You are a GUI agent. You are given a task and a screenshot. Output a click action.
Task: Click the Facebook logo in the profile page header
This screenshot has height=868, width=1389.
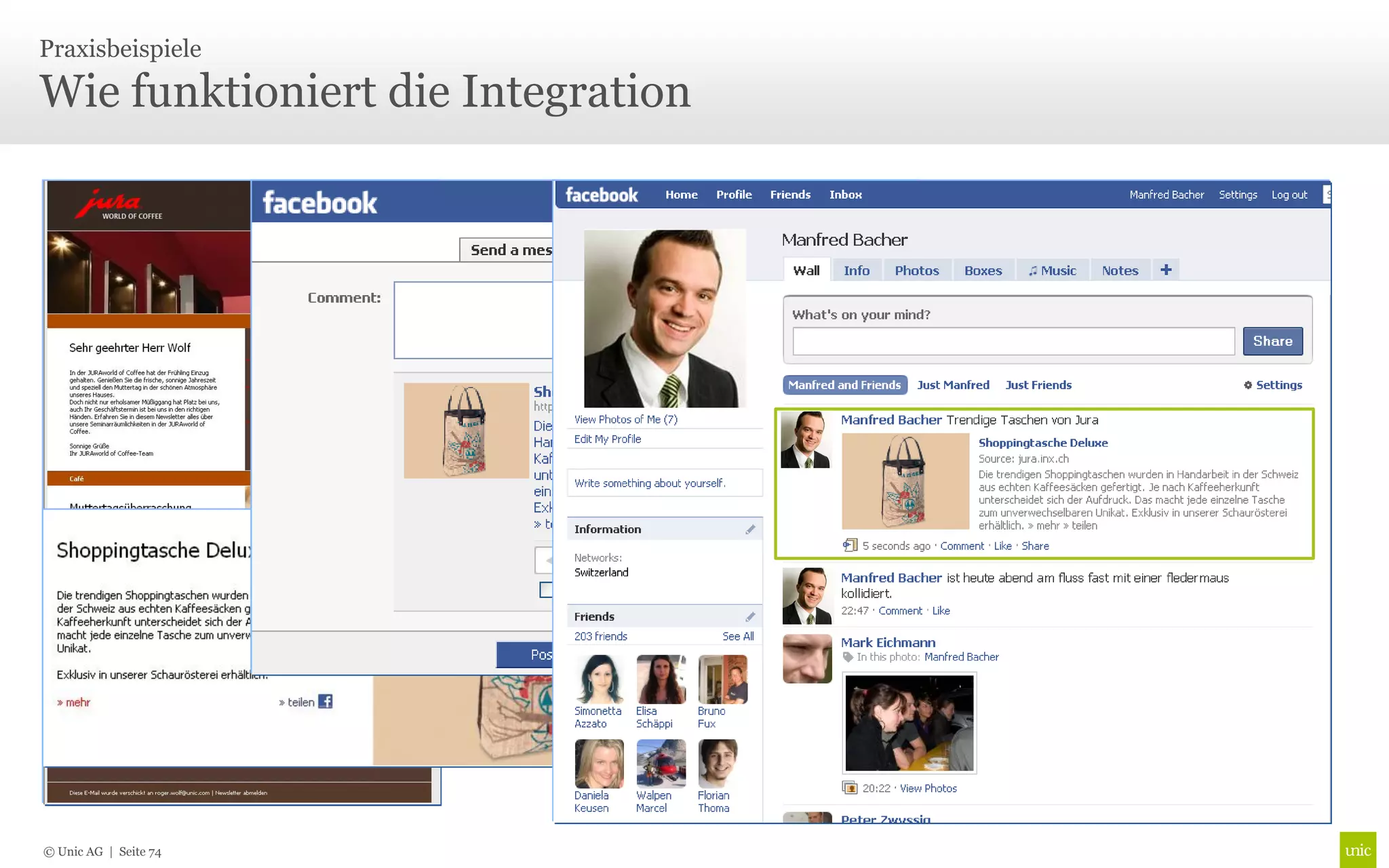pos(602,195)
